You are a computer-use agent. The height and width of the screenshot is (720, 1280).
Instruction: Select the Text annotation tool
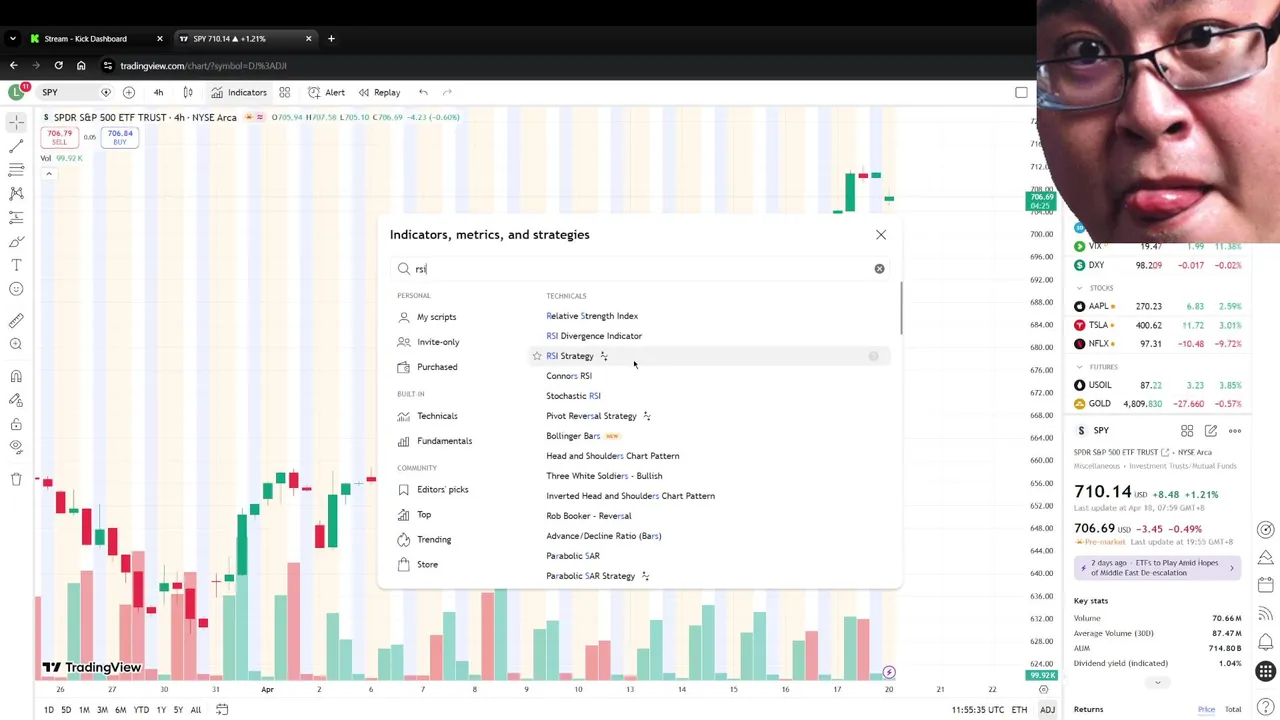pyautogui.click(x=16, y=266)
